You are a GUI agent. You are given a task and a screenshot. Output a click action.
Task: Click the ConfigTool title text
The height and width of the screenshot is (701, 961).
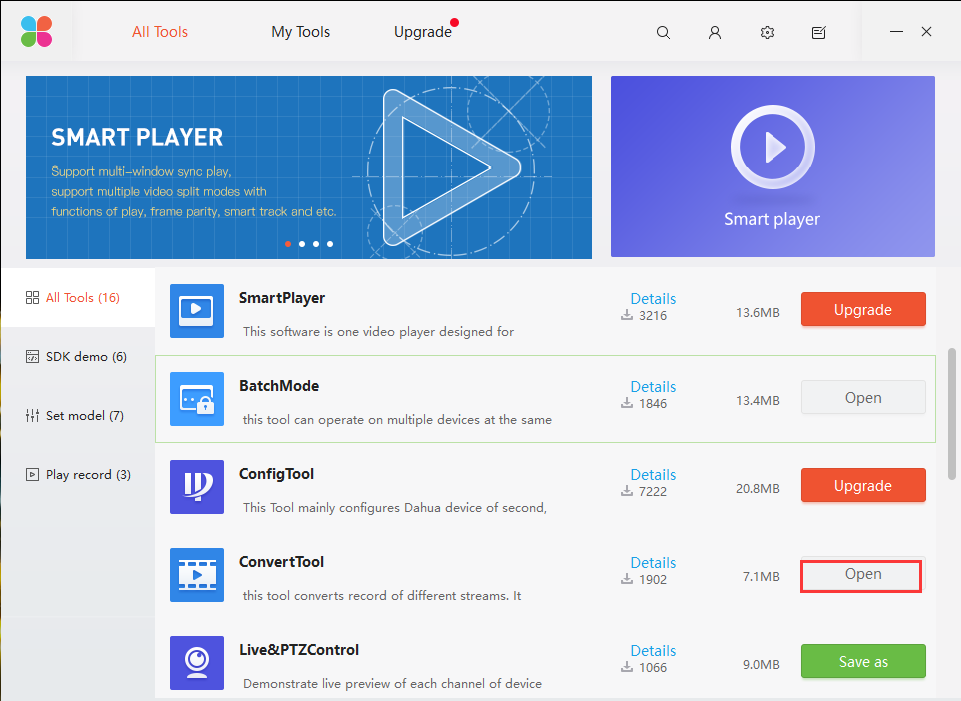[x=276, y=474]
